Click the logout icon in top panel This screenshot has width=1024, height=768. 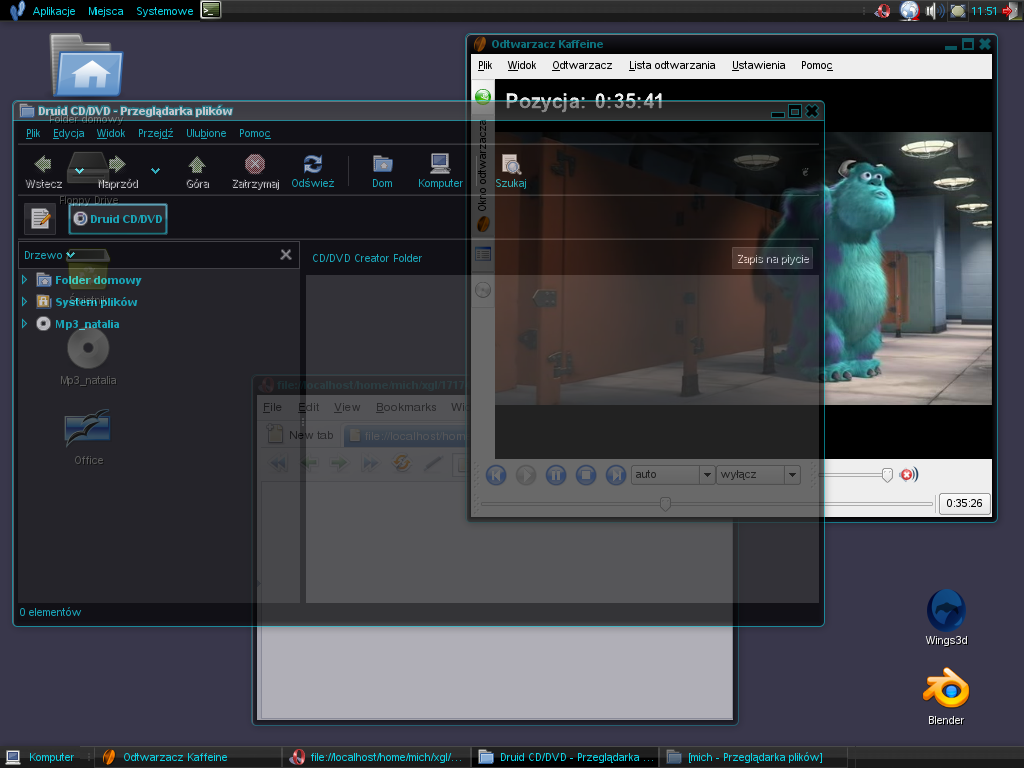pos(1010,11)
